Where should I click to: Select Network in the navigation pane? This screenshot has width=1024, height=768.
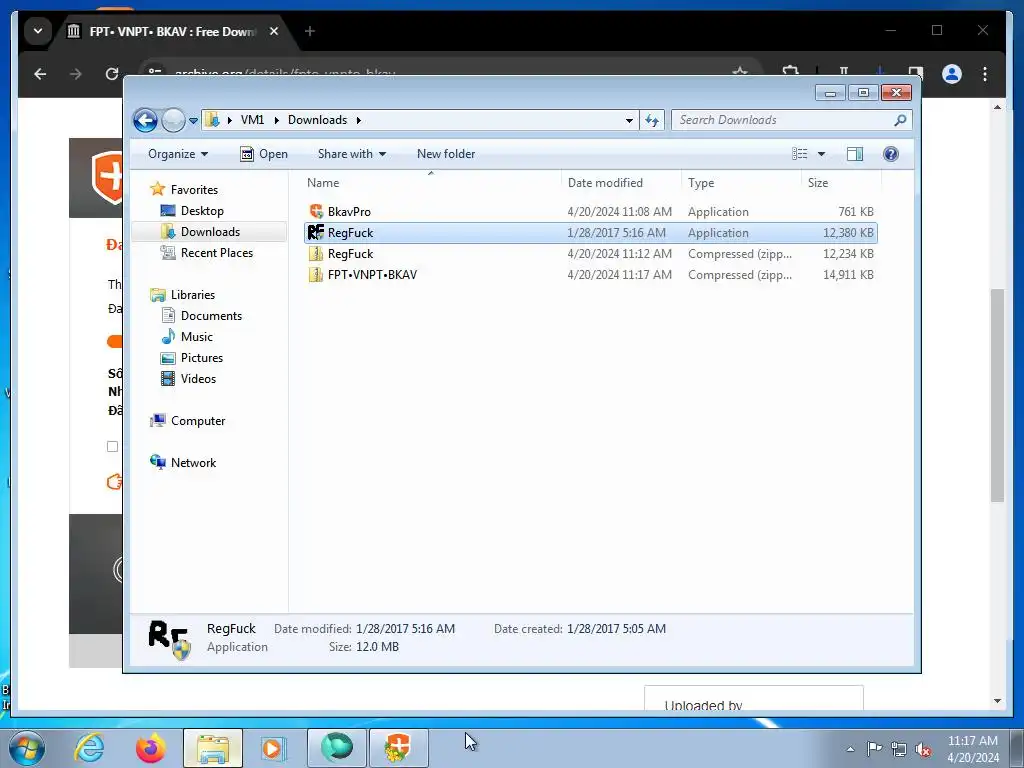click(x=193, y=462)
